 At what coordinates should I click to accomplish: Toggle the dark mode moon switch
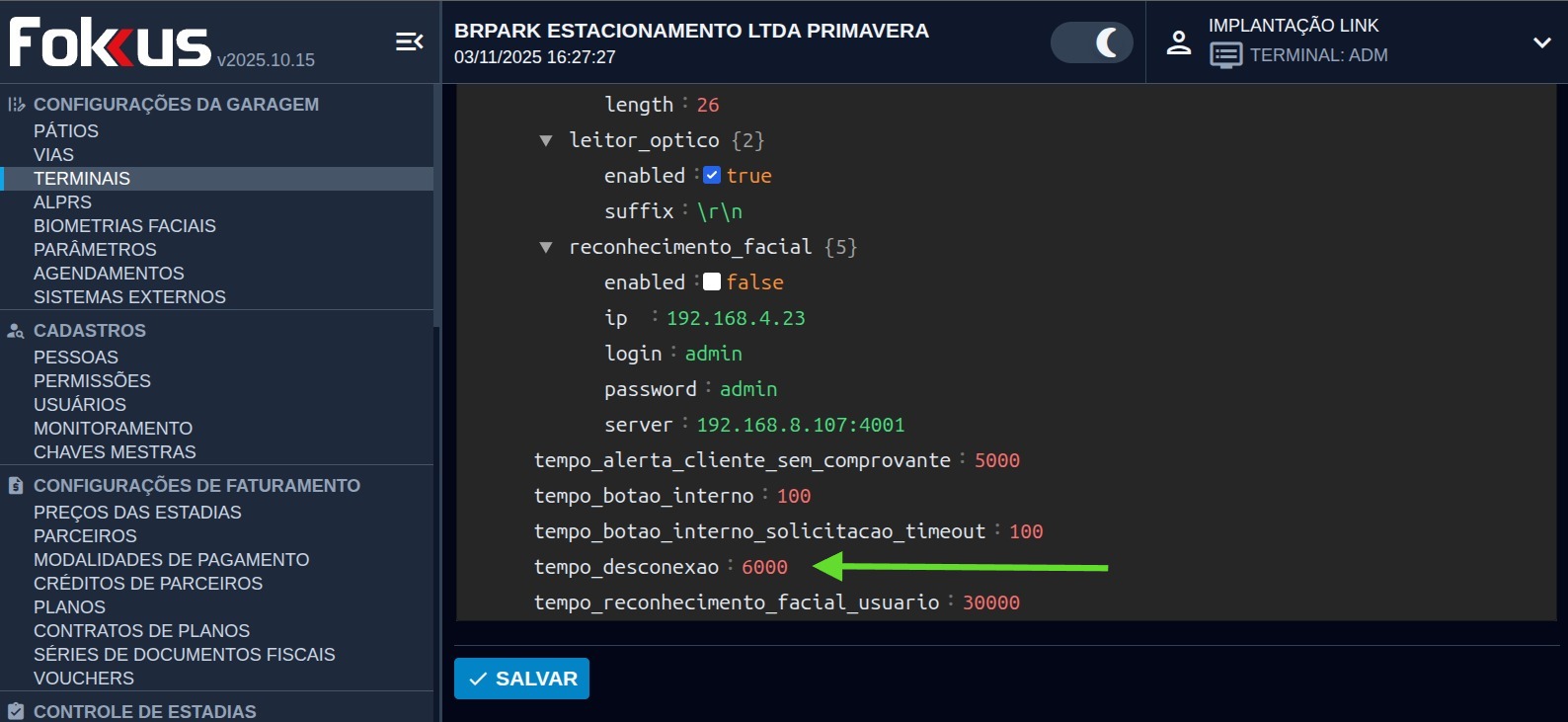click(x=1091, y=42)
